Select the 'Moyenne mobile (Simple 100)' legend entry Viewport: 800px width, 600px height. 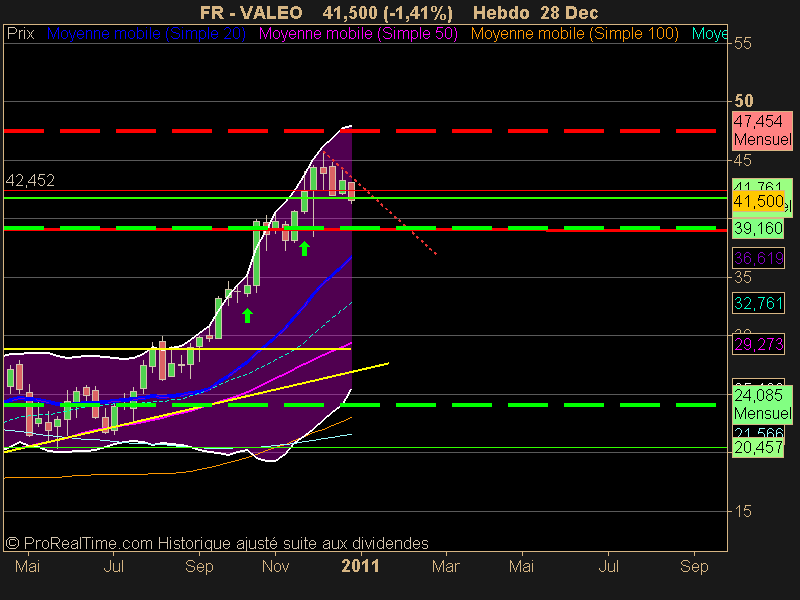click(x=574, y=34)
